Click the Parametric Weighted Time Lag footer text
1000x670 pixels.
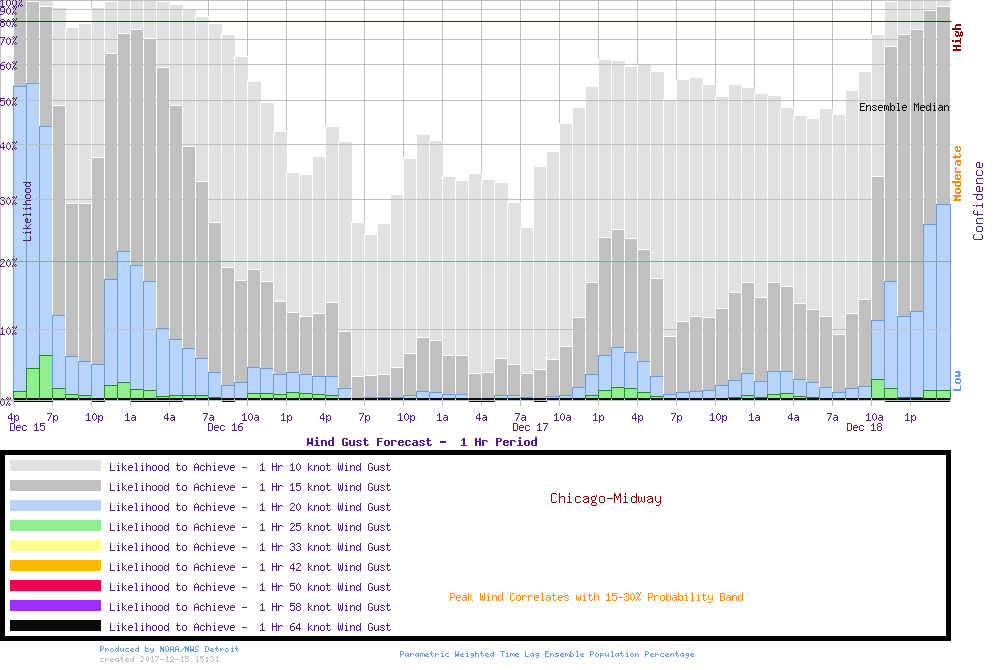[x=546, y=654]
